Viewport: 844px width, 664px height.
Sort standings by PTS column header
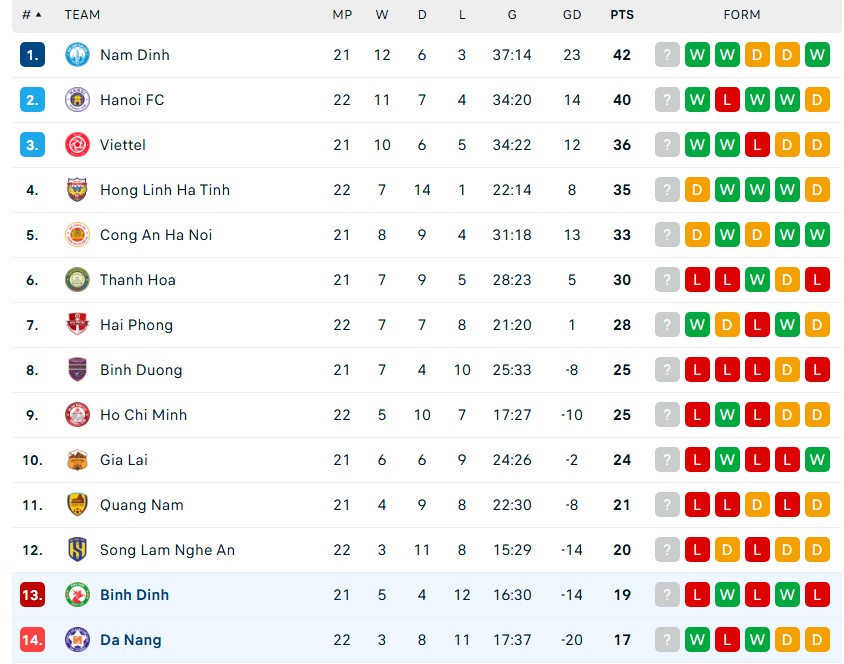[622, 15]
